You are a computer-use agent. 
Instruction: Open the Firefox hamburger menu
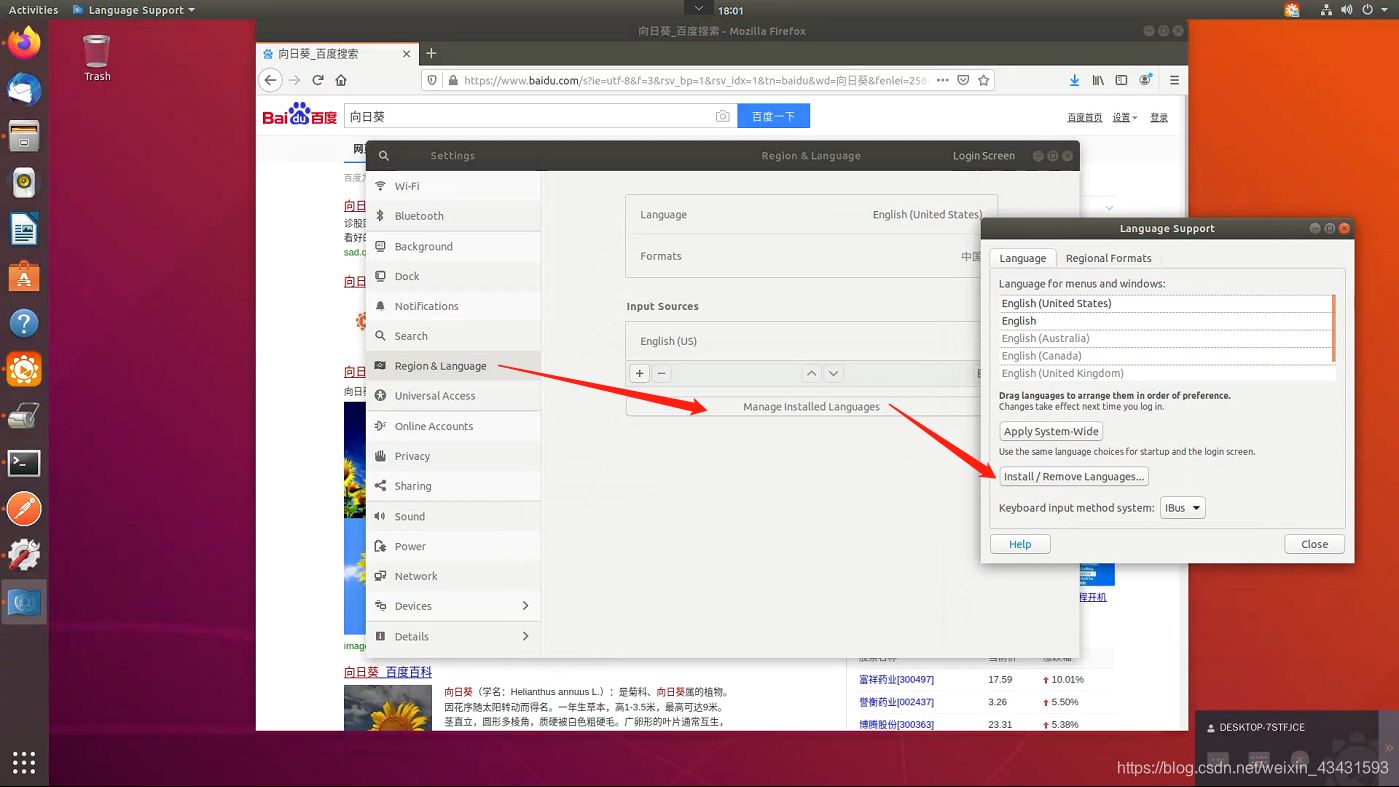tap(1174, 80)
